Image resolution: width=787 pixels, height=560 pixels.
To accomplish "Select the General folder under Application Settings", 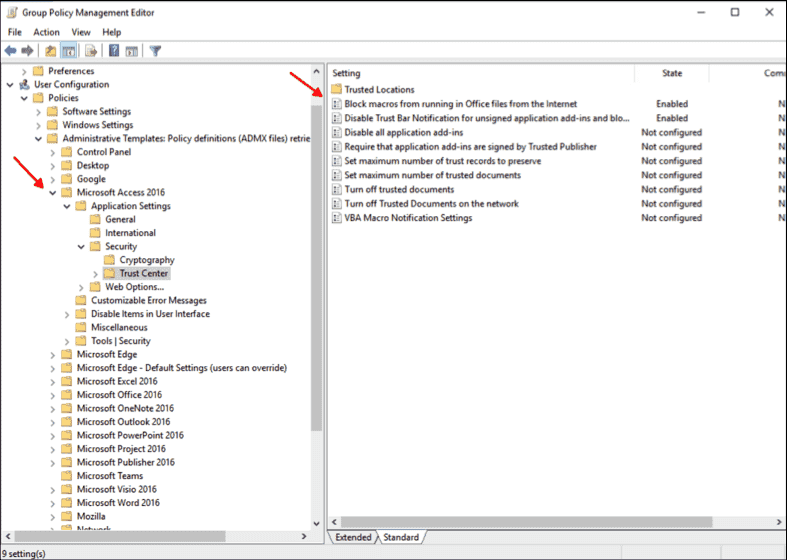I will click(x=120, y=219).
